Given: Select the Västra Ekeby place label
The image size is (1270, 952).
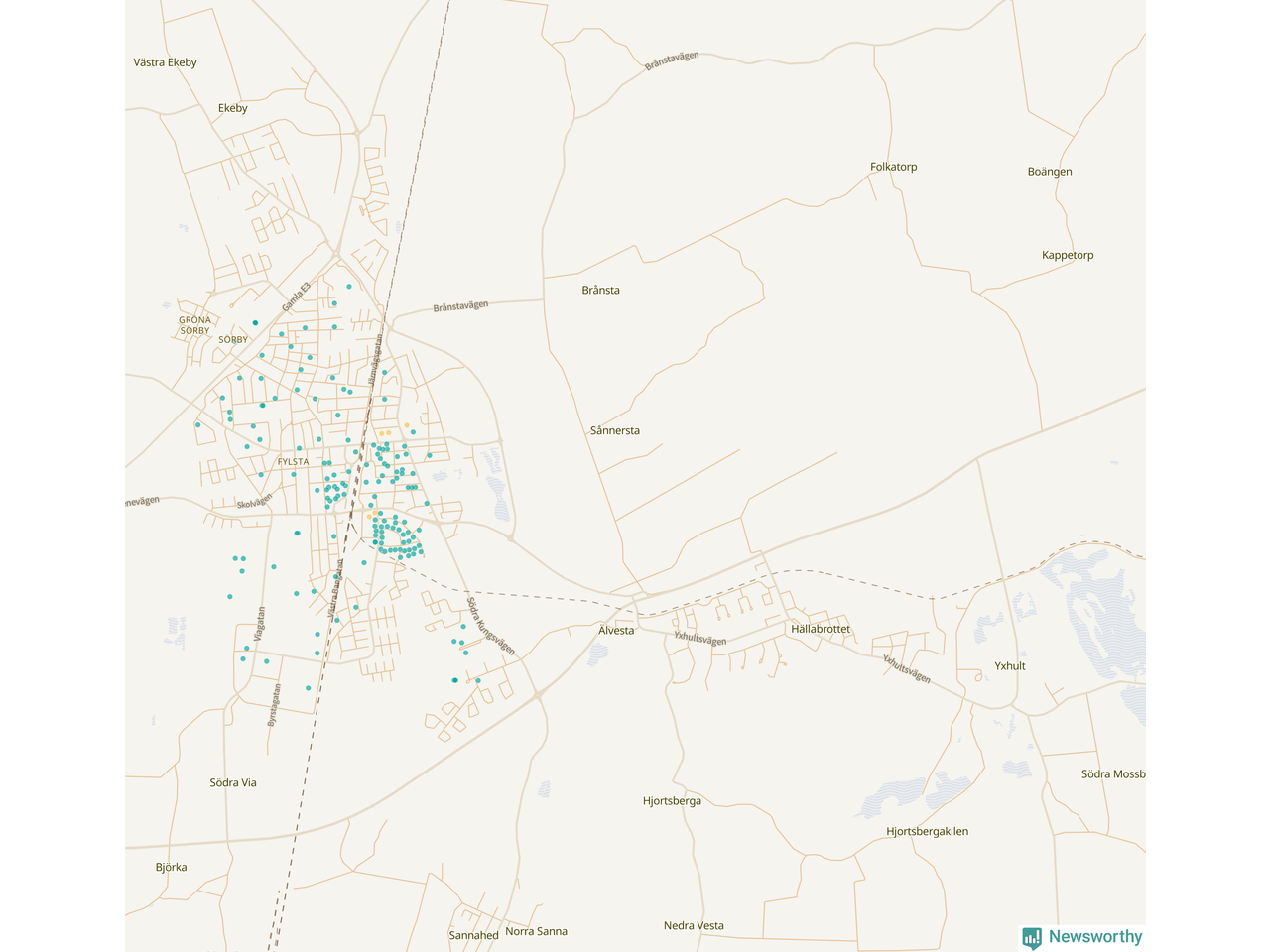Looking at the screenshot, I should [x=165, y=62].
